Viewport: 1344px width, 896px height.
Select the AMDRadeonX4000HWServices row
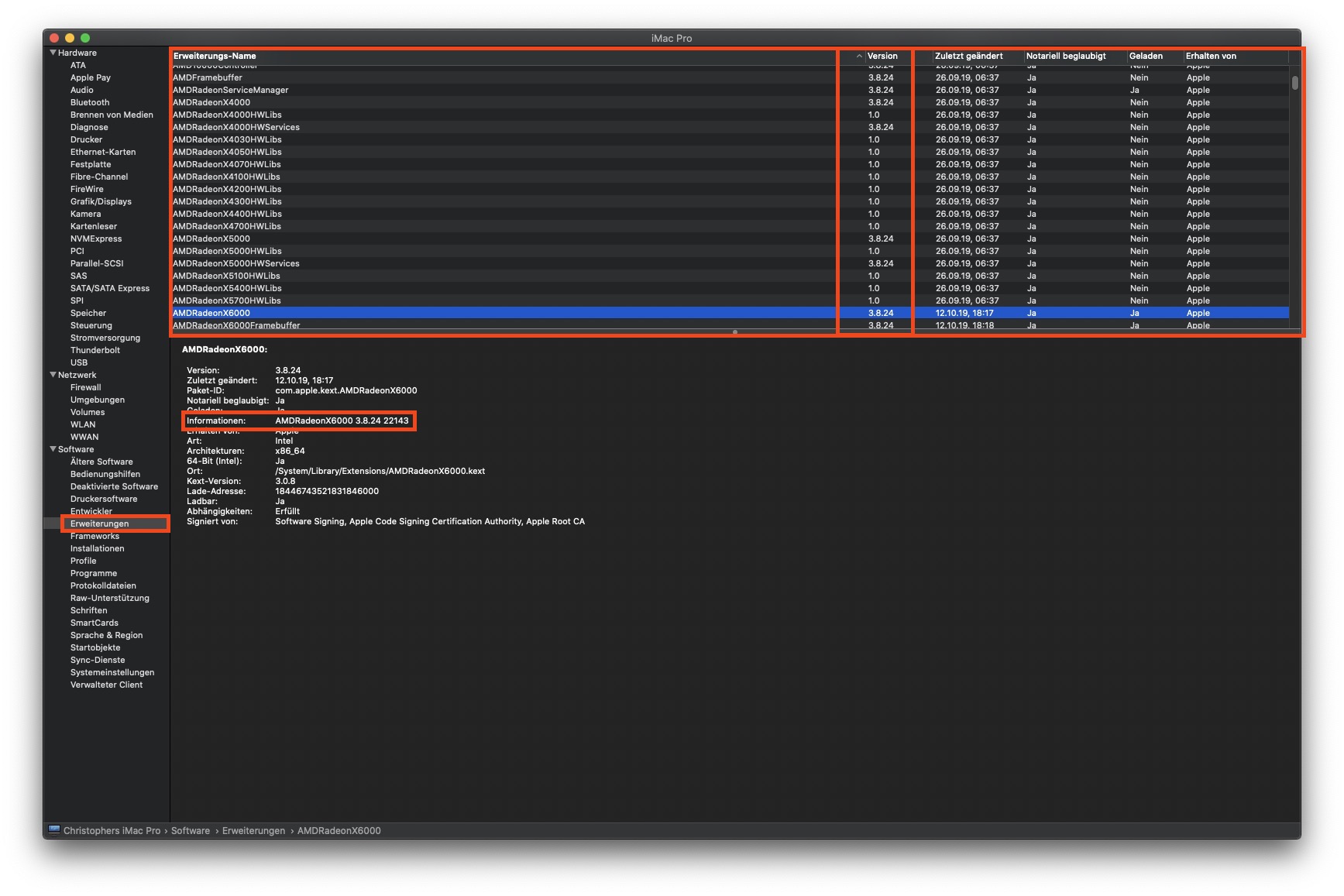(x=730, y=127)
